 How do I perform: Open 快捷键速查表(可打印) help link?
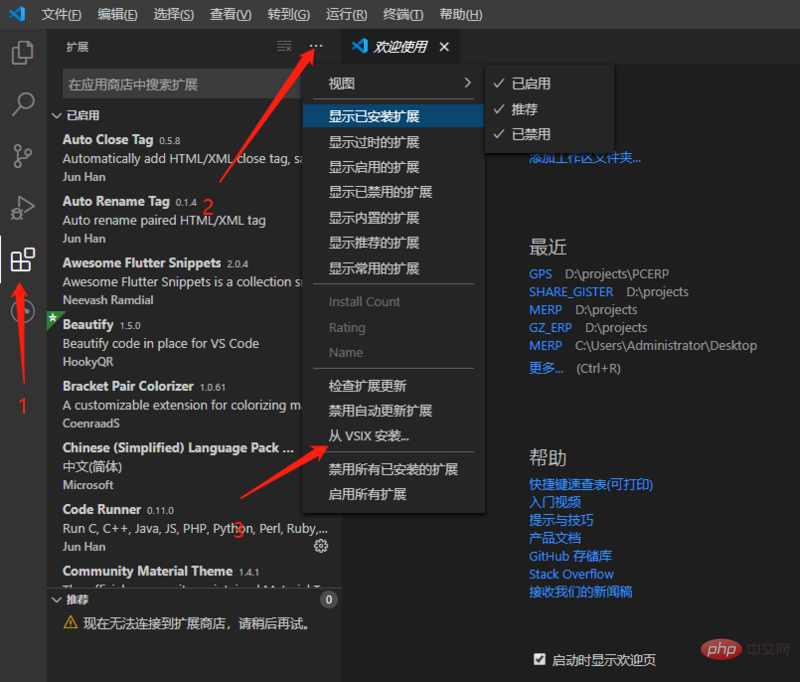click(x=591, y=484)
